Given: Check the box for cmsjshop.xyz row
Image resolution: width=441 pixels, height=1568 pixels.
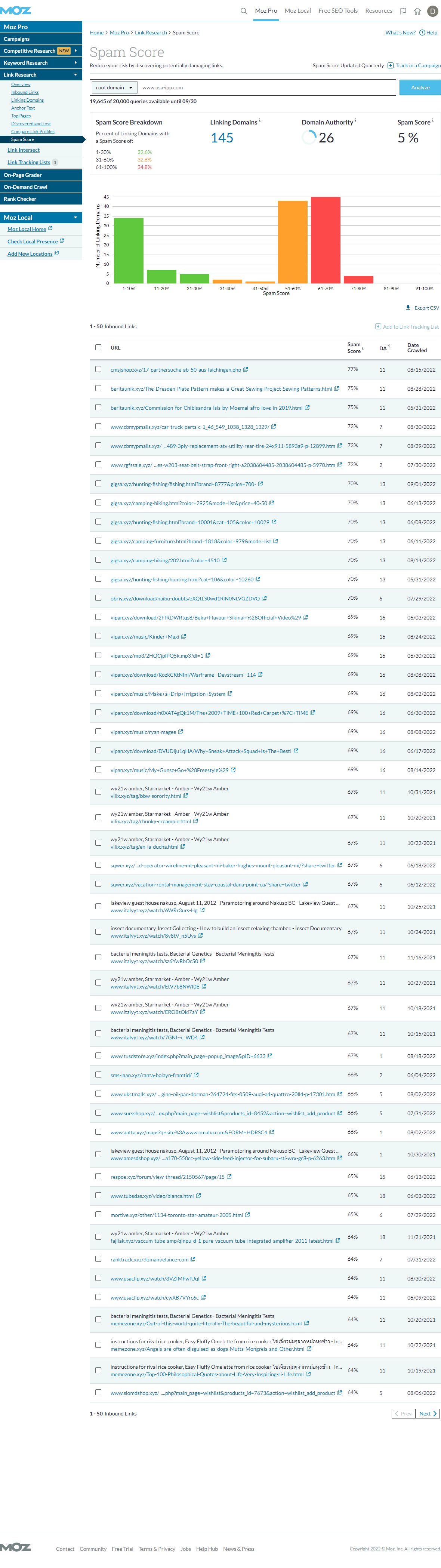Looking at the screenshot, I should pyautogui.click(x=98, y=369).
